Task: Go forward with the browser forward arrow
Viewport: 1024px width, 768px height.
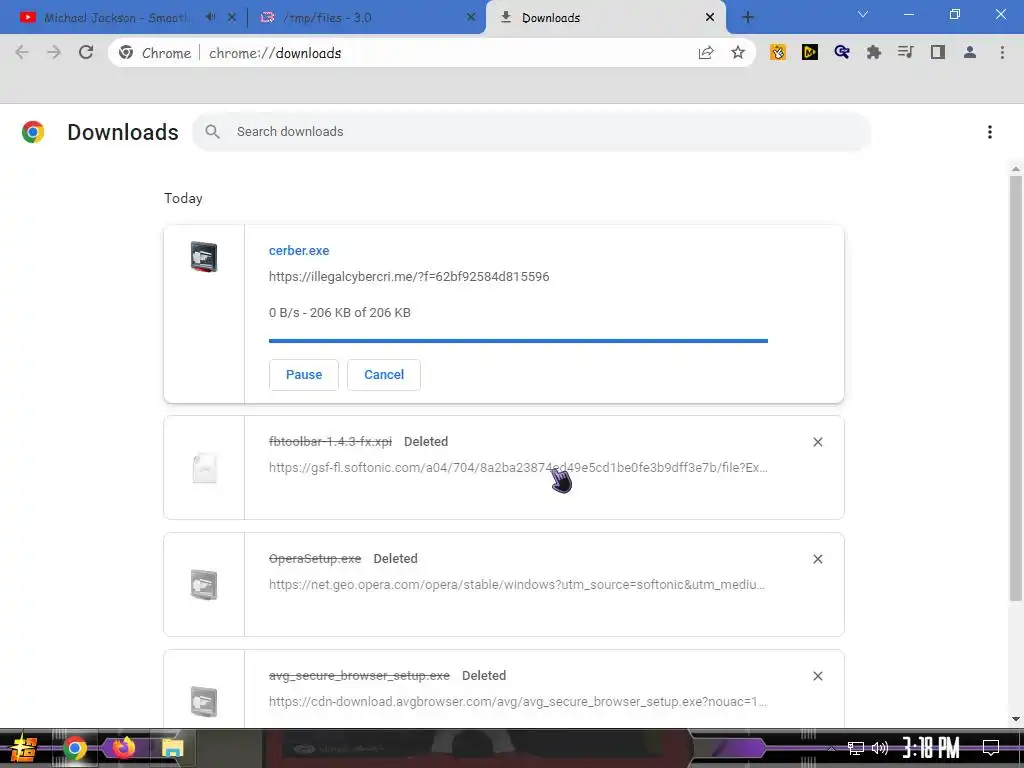Action: [54, 53]
